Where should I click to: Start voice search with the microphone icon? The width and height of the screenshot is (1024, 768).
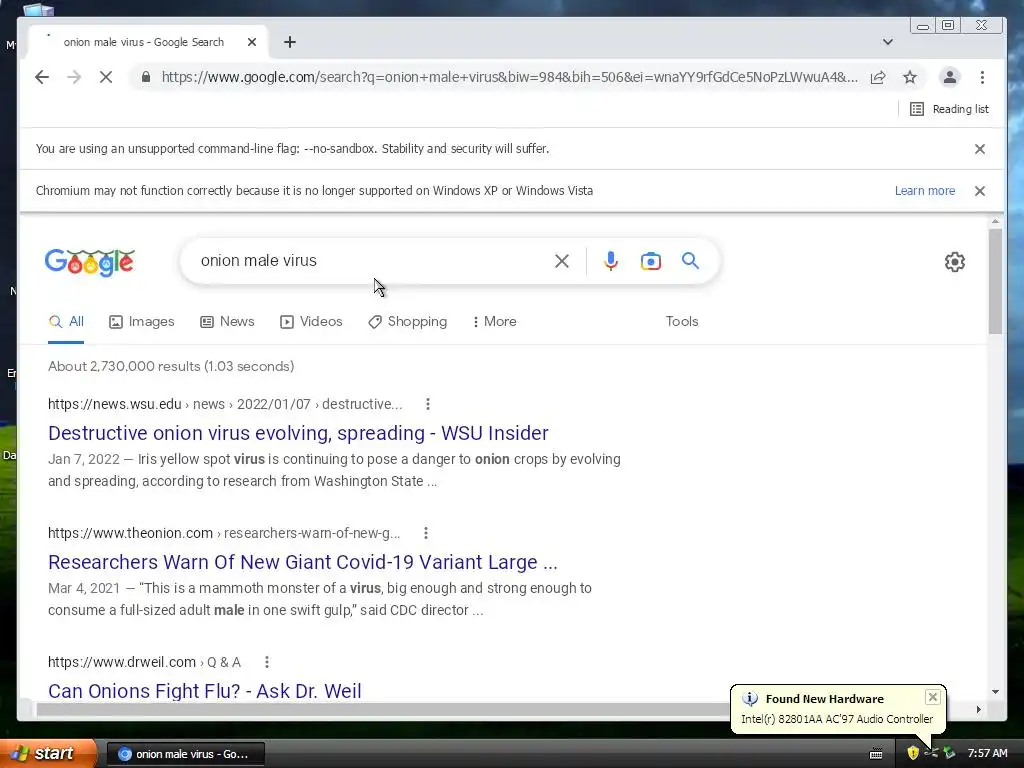[x=611, y=261]
